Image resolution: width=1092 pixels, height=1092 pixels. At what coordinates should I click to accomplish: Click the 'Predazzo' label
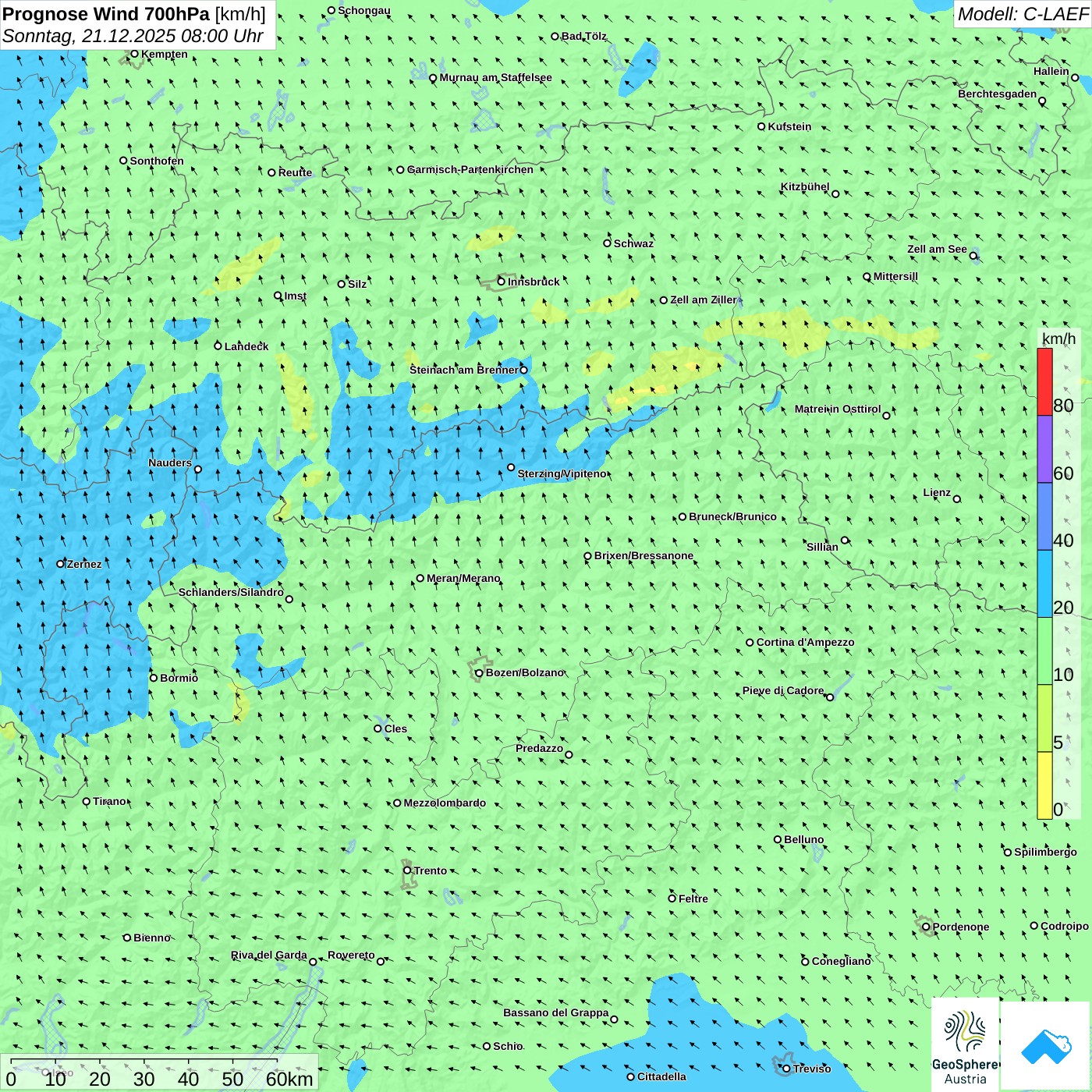point(539,748)
